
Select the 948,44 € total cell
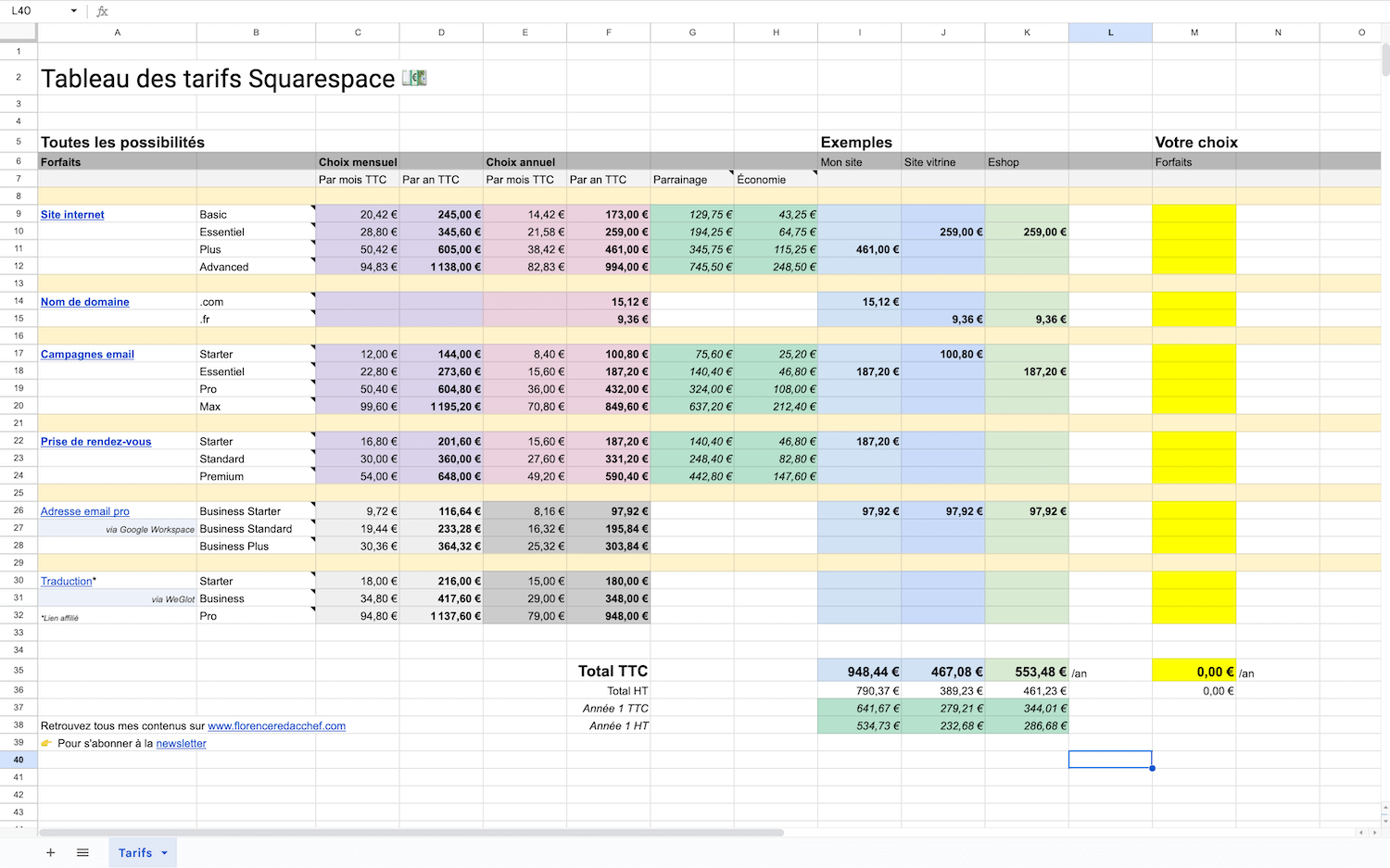859,671
